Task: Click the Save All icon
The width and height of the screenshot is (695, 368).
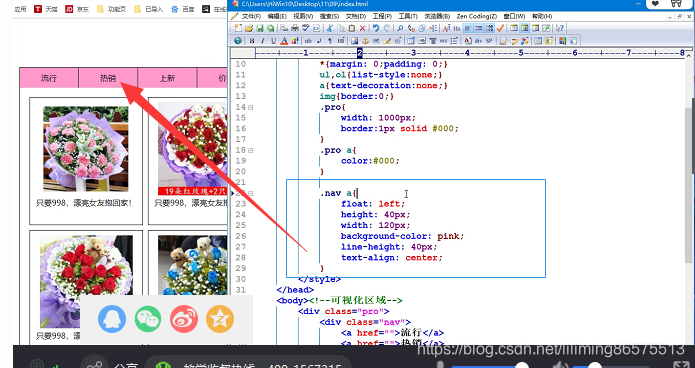Action: tap(270, 28)
